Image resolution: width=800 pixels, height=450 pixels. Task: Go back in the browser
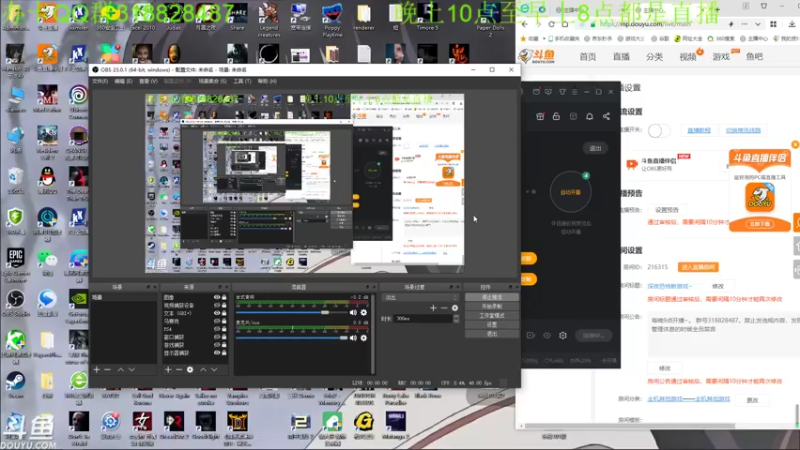click(x=525, y=24)
